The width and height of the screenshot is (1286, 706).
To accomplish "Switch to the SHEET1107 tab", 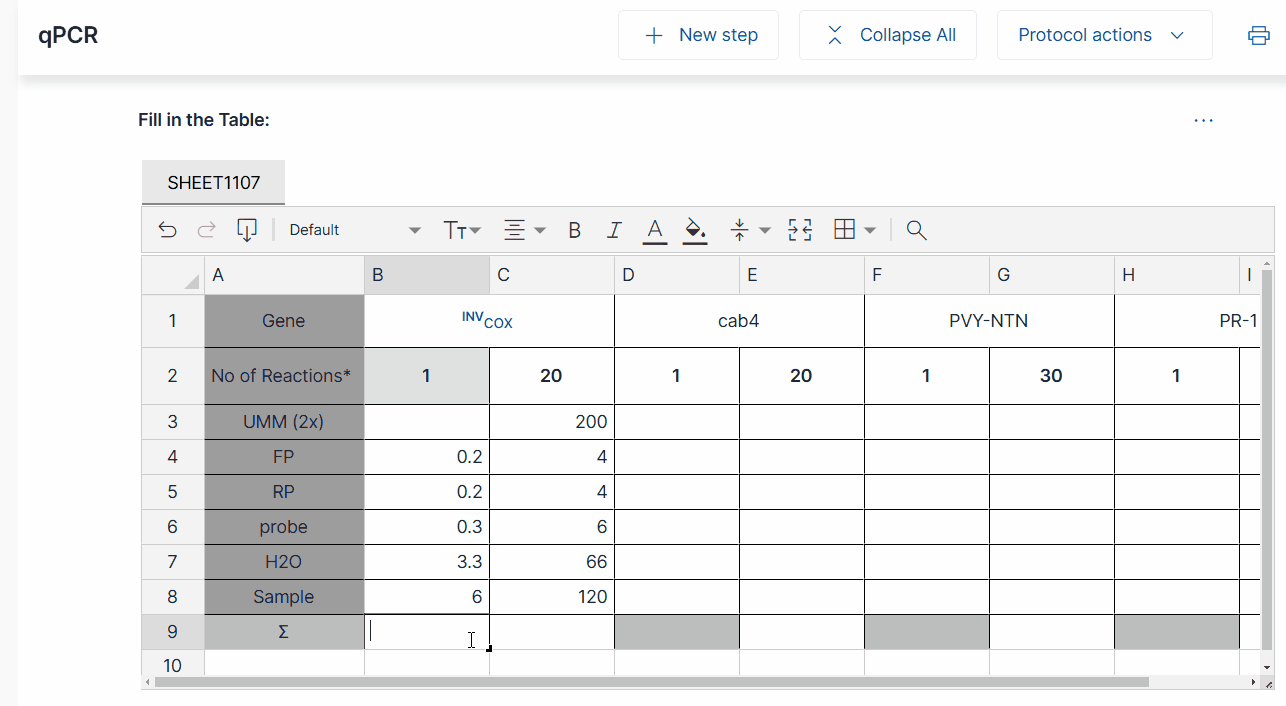I will click(213, 182).
